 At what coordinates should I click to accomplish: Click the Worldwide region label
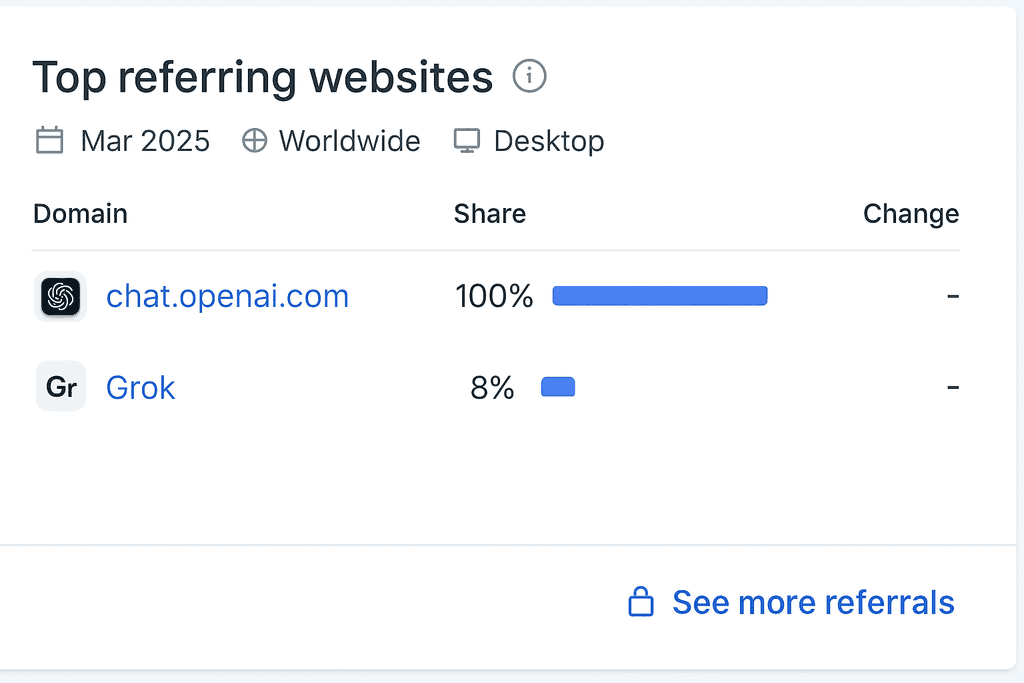click(x=349, y=141)
